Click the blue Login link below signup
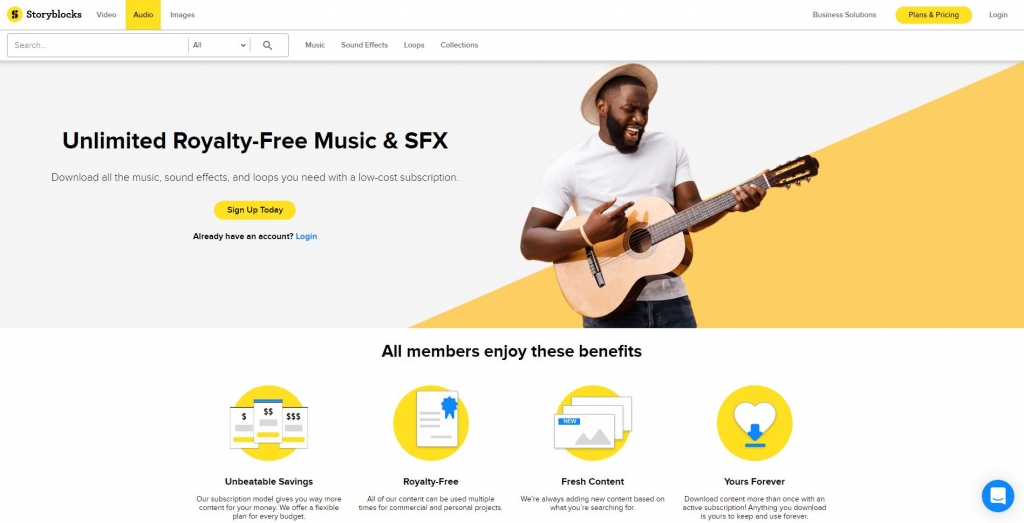1024x523 pixels. pos(306,236)
